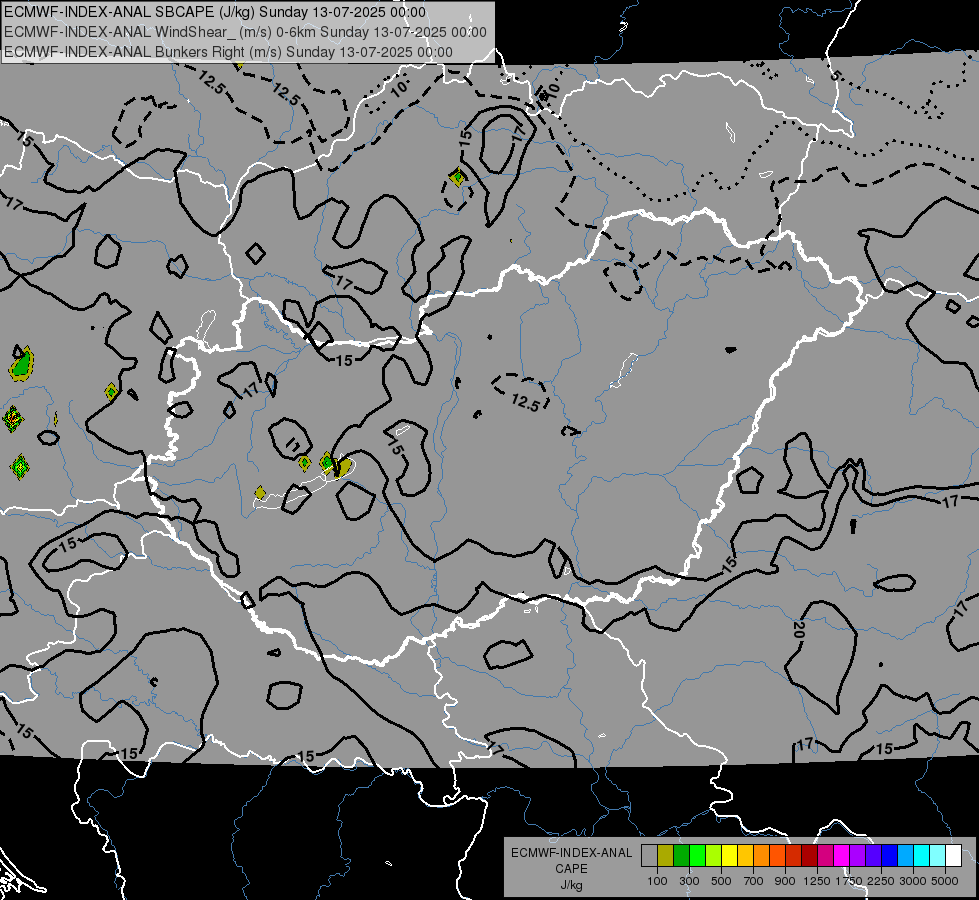Pick the cyan swatch in the CAPE legend

[x=922, y=856]
